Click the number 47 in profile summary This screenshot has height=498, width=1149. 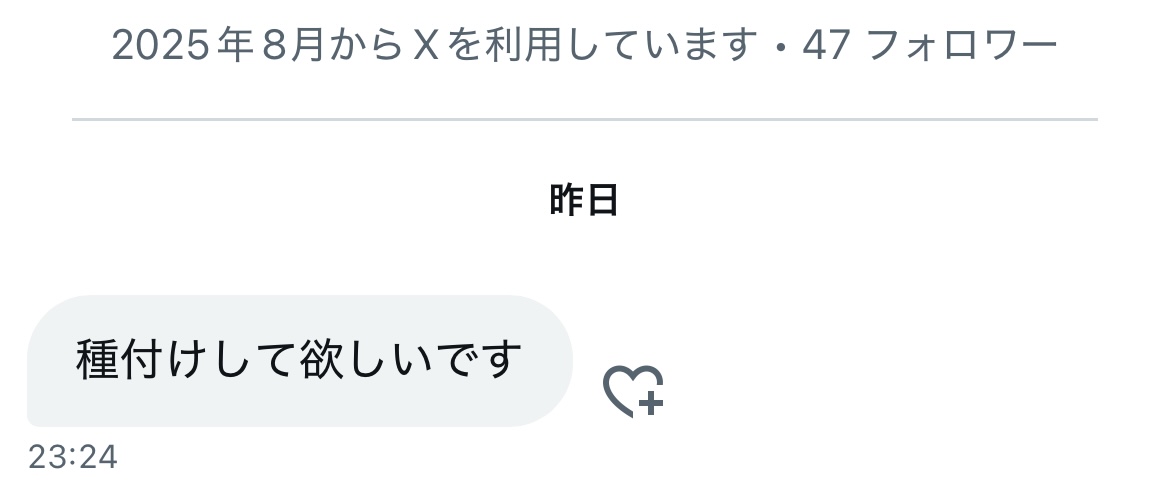(x=827, y=45)
